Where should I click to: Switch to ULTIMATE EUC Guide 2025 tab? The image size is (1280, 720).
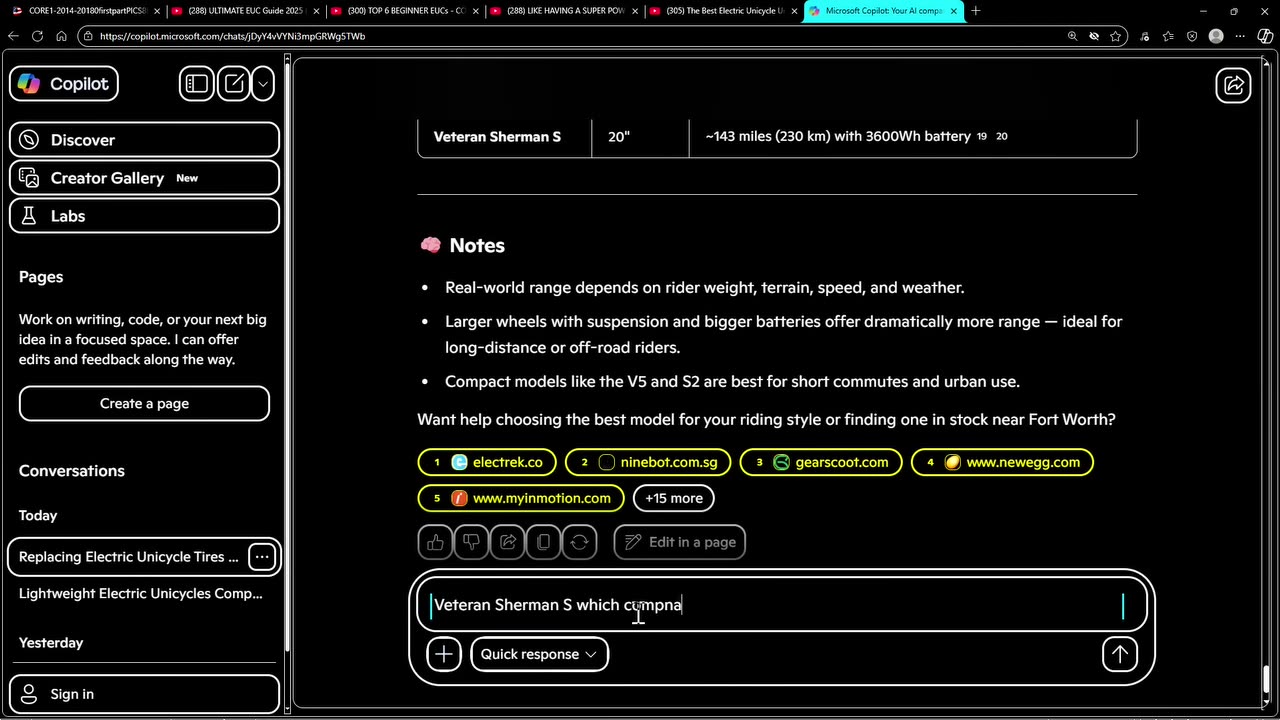[245, 11]
